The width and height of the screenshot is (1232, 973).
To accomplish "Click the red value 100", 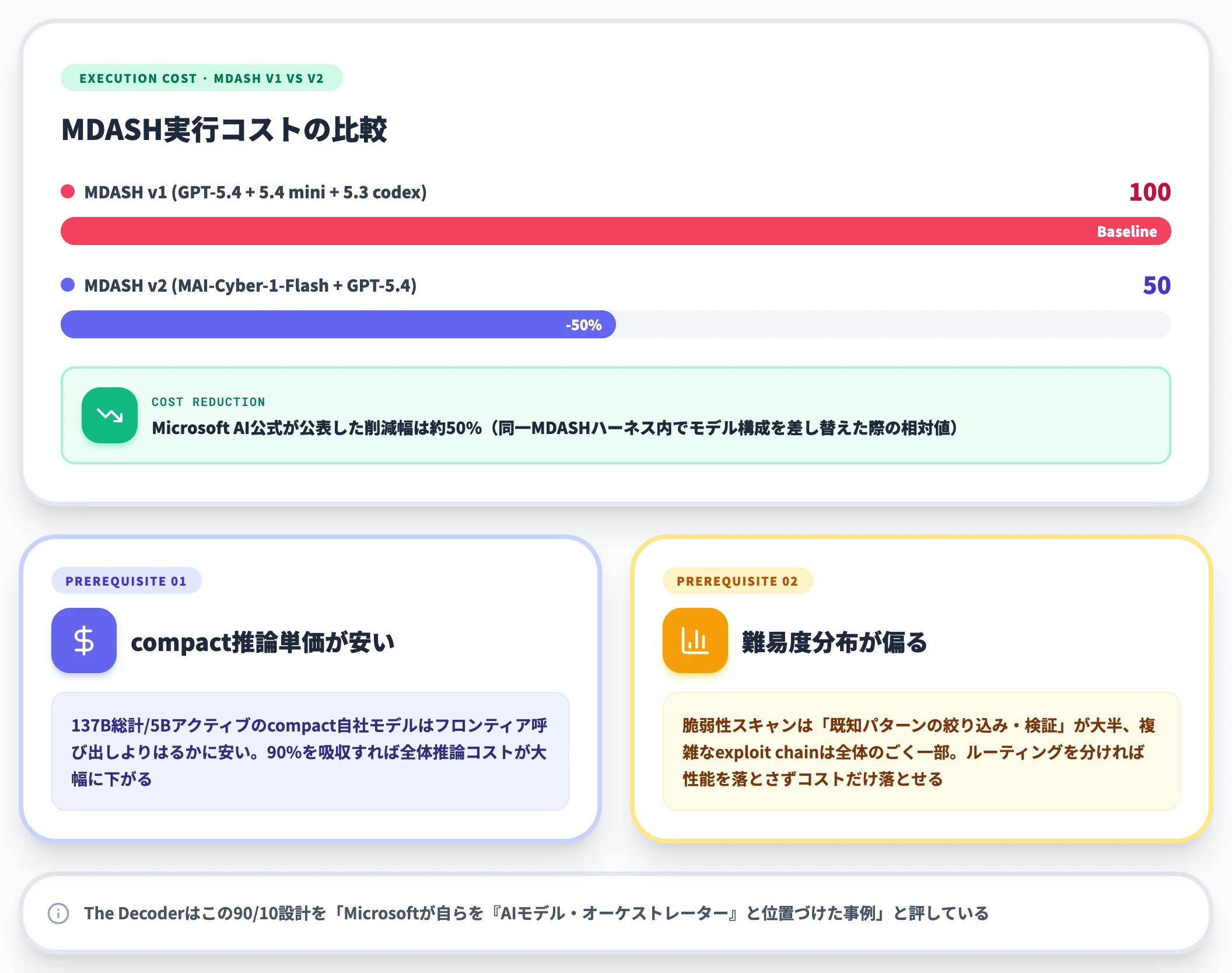I will pyautogui.click(x=1150, y=192).
